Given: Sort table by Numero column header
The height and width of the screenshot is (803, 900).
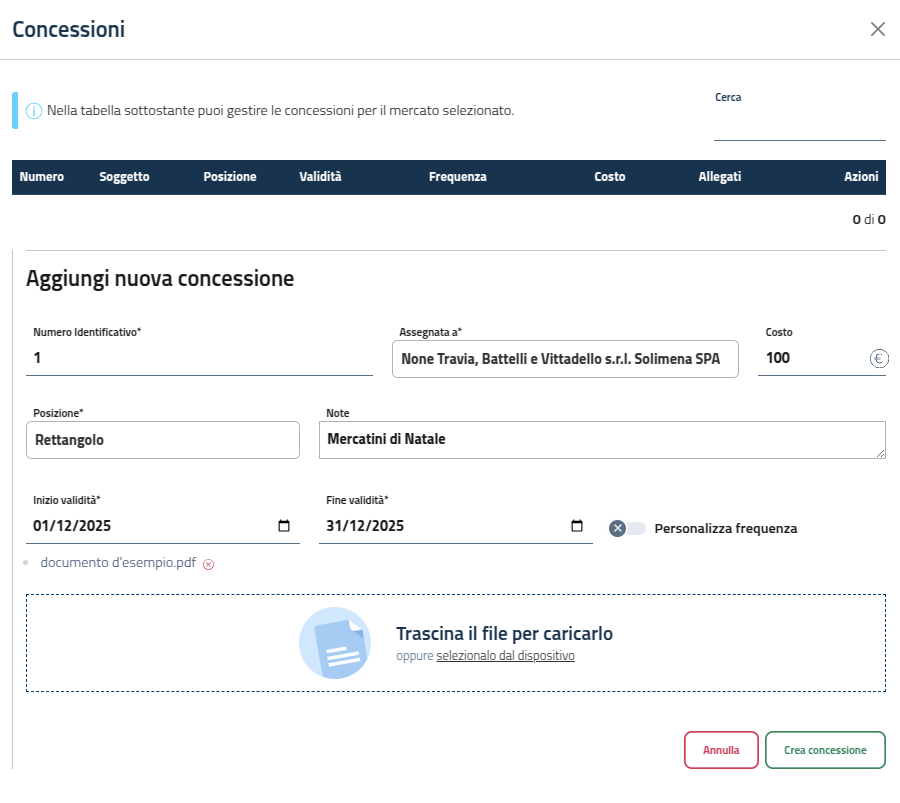Looking at the screenshot, I should click(x=42, y=177).
